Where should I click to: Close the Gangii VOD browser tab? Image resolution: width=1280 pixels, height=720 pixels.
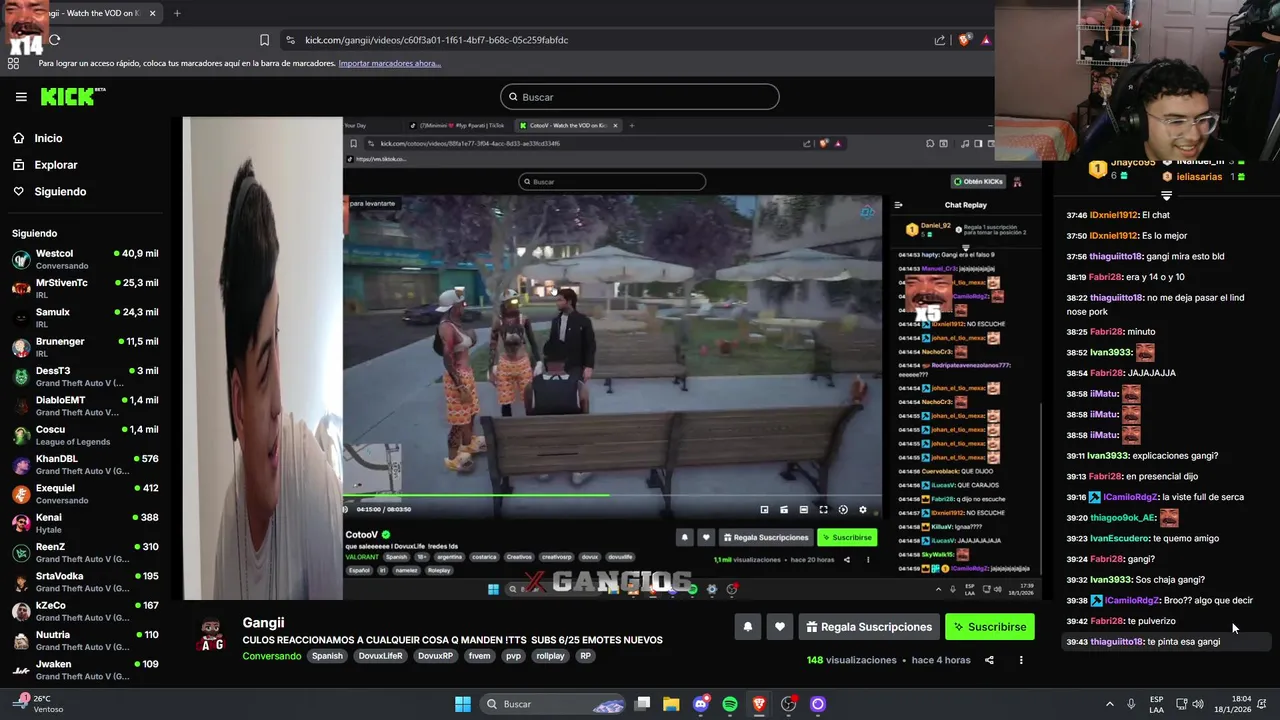tap(151, 13)
